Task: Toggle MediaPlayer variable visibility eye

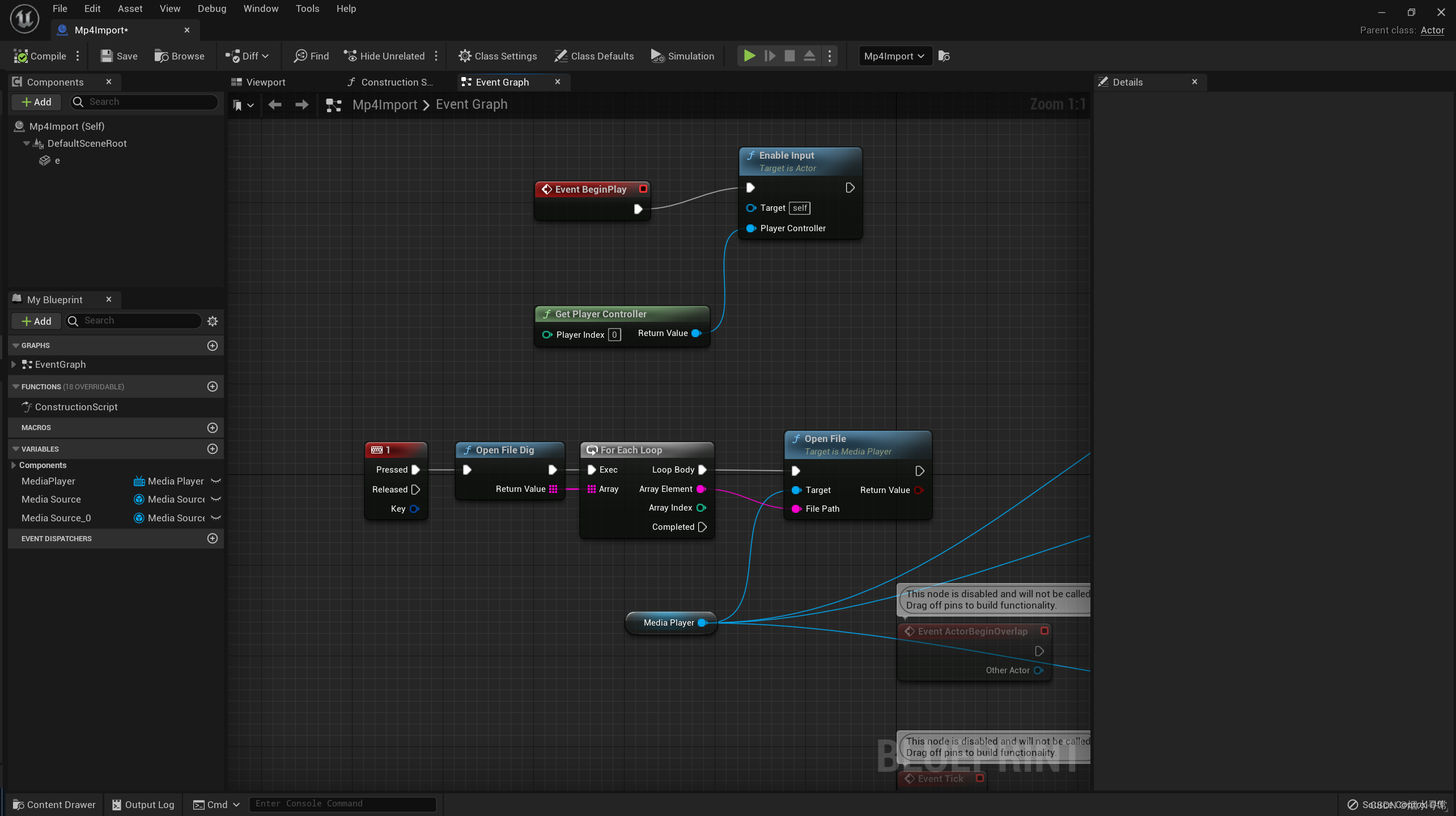Action: [x=216, y=481]
